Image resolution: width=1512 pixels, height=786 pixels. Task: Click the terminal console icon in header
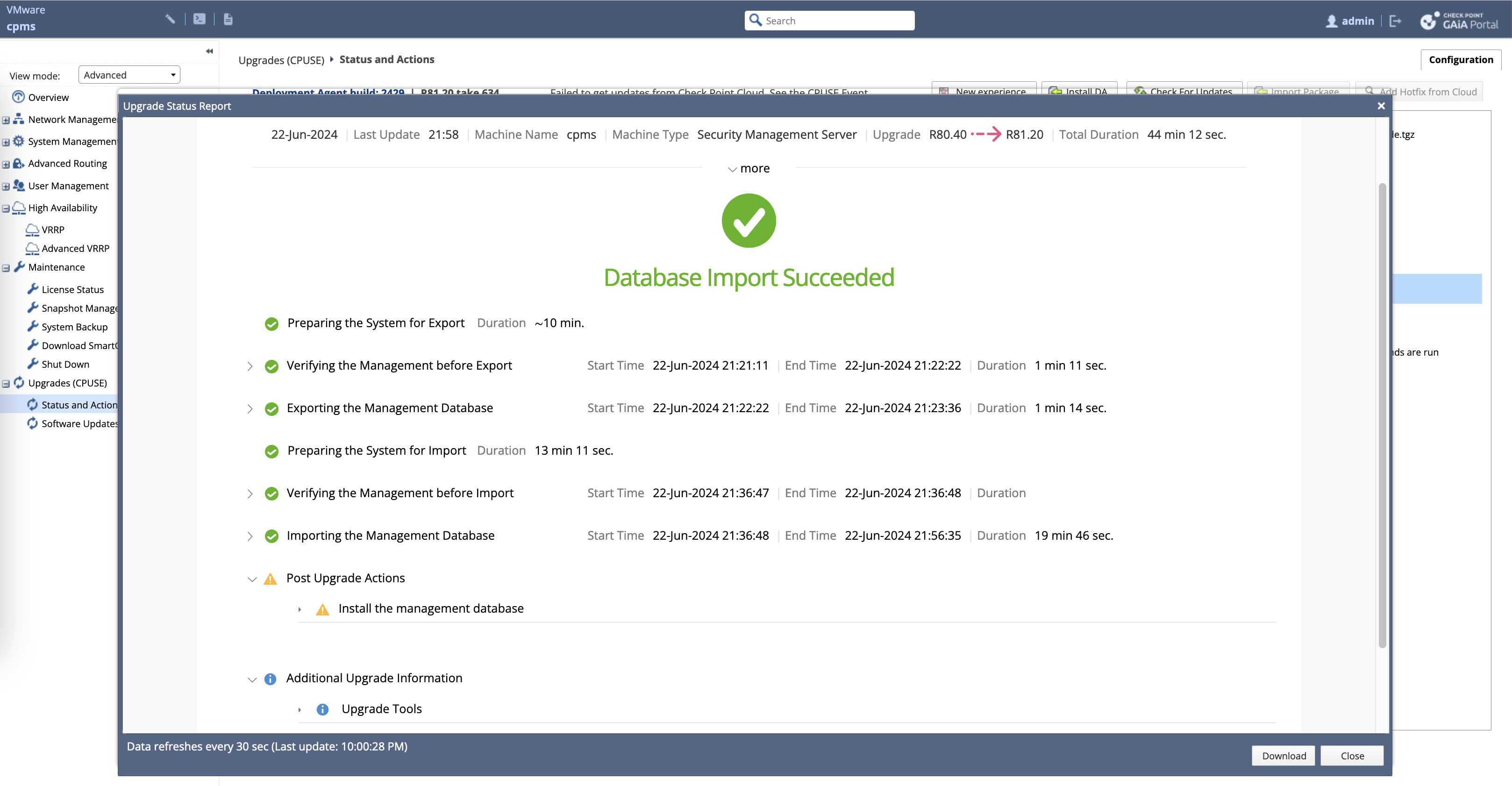click(200, 19)
